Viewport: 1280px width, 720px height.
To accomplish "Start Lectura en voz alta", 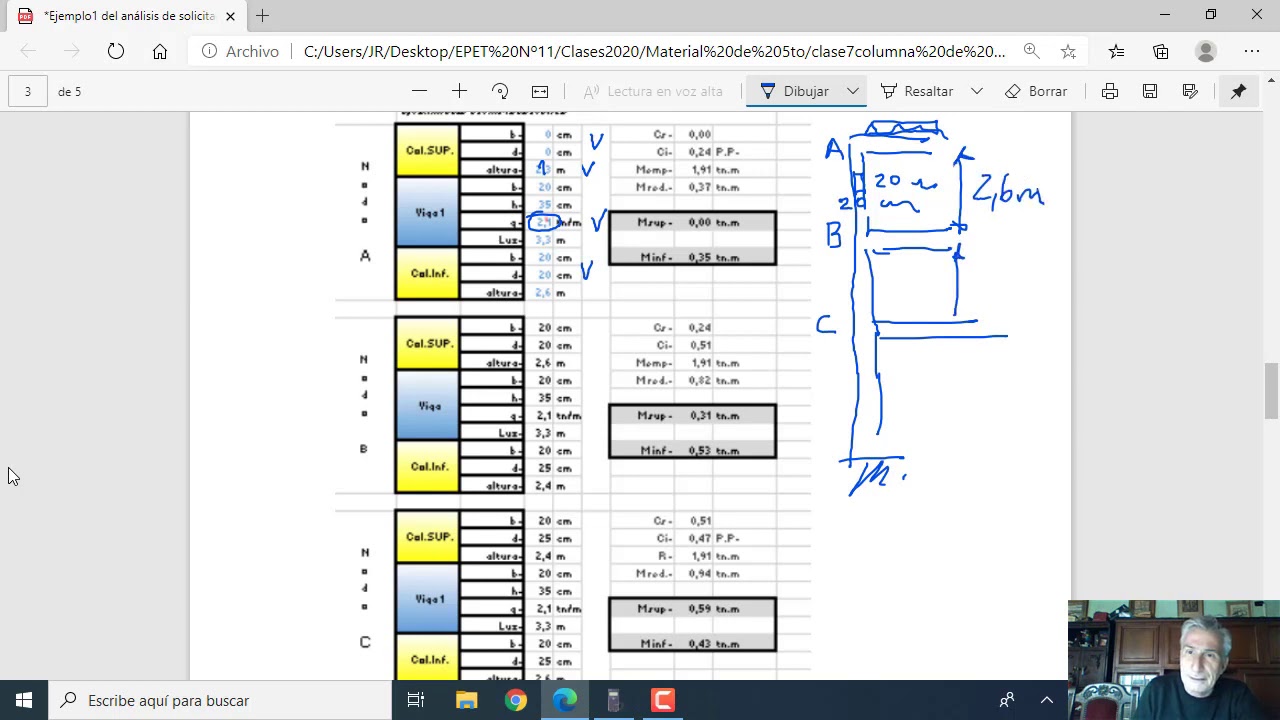I will [x=653, y=91].
